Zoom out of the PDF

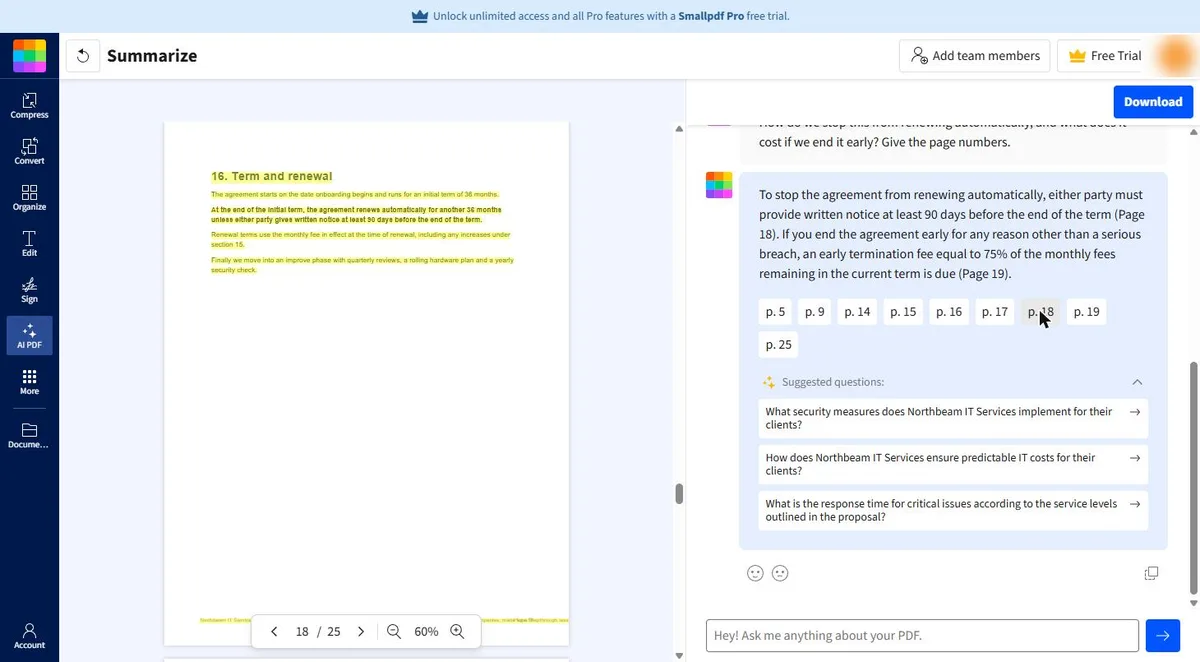394,632
